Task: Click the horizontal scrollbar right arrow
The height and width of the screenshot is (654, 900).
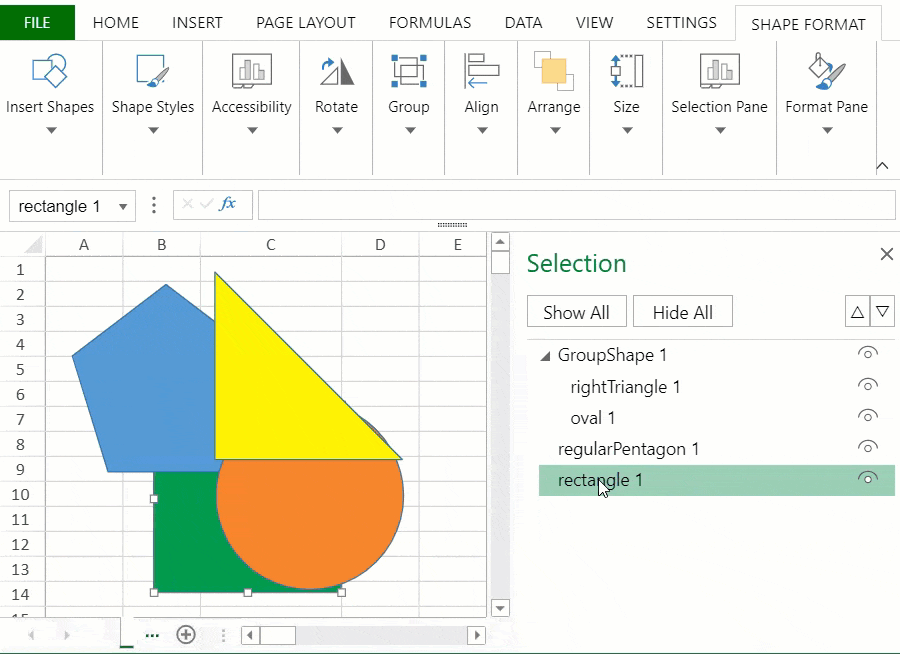Action: coord(476,635)
